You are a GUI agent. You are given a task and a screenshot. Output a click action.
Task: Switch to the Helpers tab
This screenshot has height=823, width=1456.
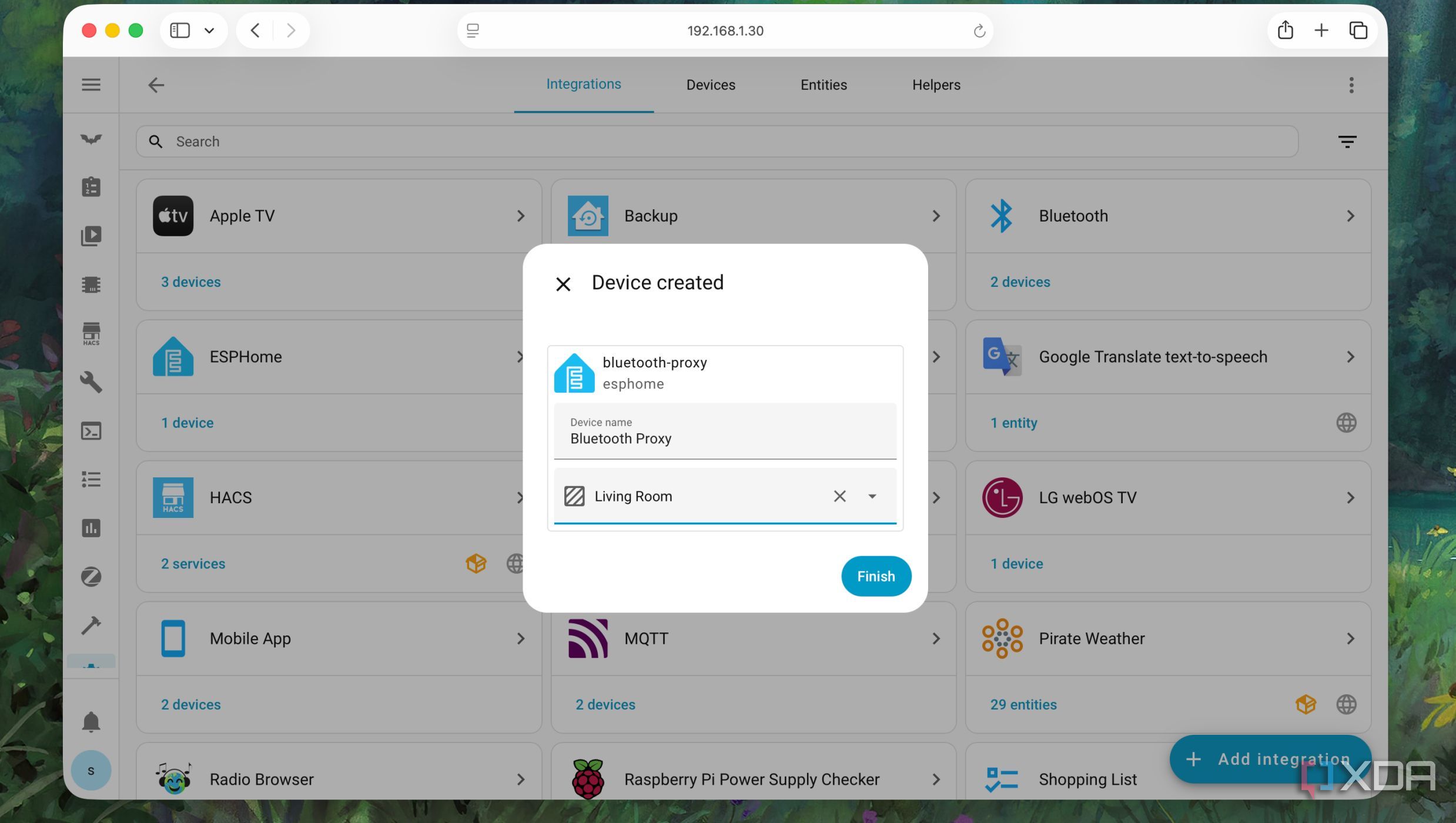coord(936,85)
